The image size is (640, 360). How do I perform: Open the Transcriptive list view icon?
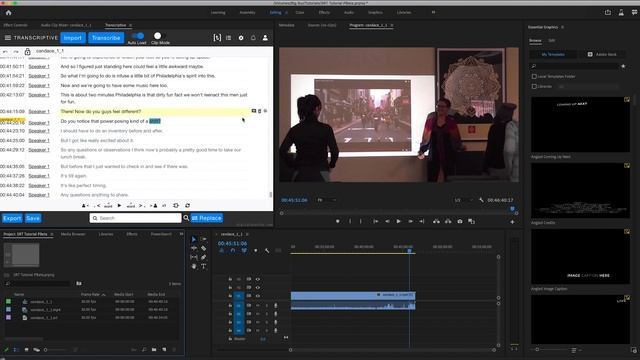click(229, 38)
